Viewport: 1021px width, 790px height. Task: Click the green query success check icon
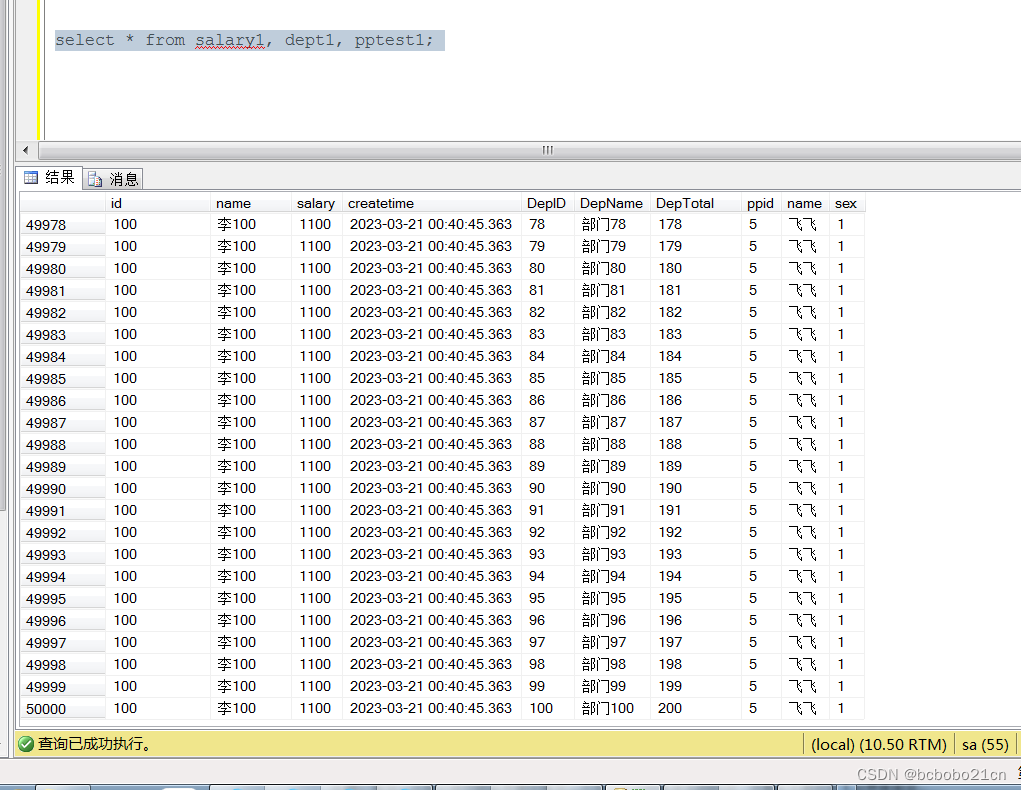coord(26,744)
